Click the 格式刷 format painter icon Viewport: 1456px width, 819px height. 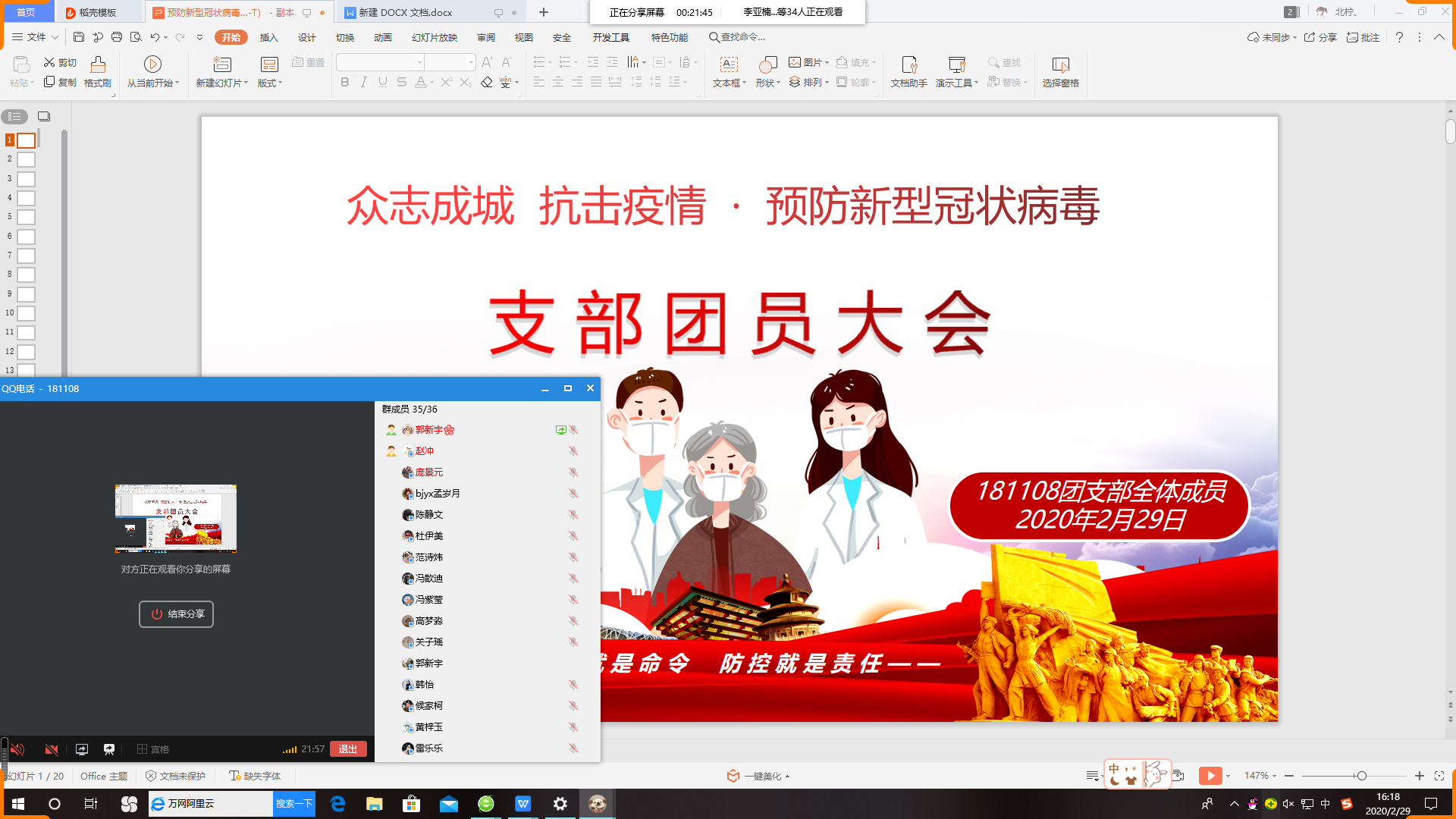point(97,64)
